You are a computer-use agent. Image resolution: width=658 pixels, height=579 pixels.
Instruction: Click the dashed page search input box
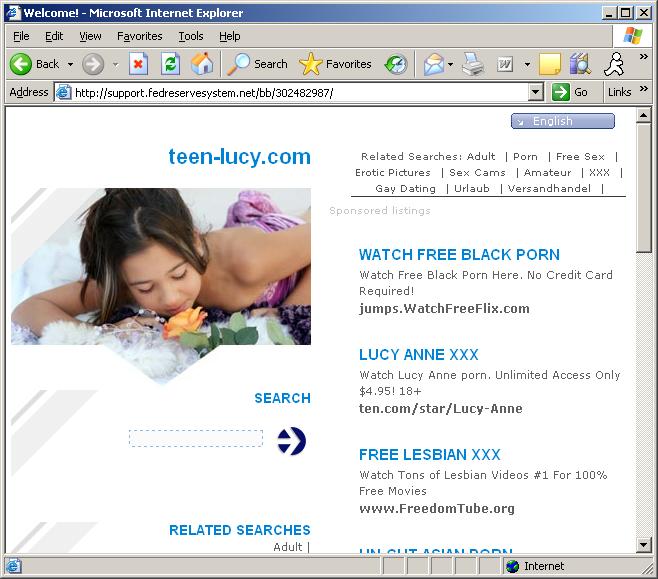196,438
